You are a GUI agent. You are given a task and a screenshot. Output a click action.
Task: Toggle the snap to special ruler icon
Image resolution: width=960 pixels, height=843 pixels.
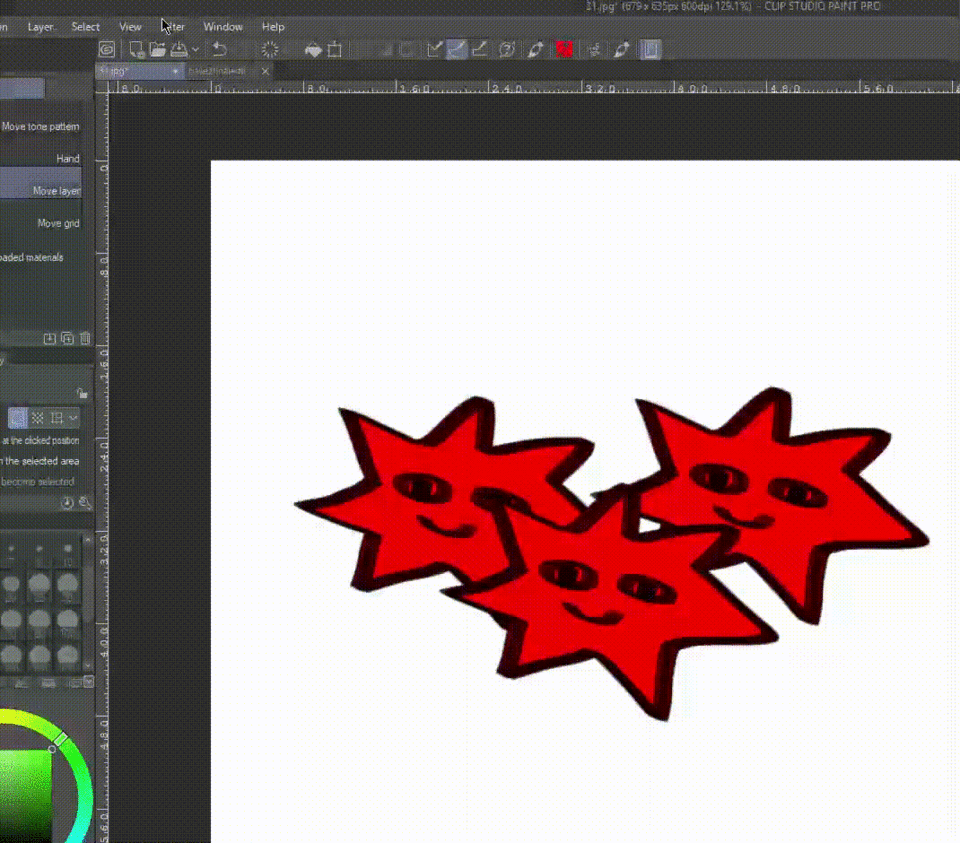pyautogui.click(x=457, y=49)
